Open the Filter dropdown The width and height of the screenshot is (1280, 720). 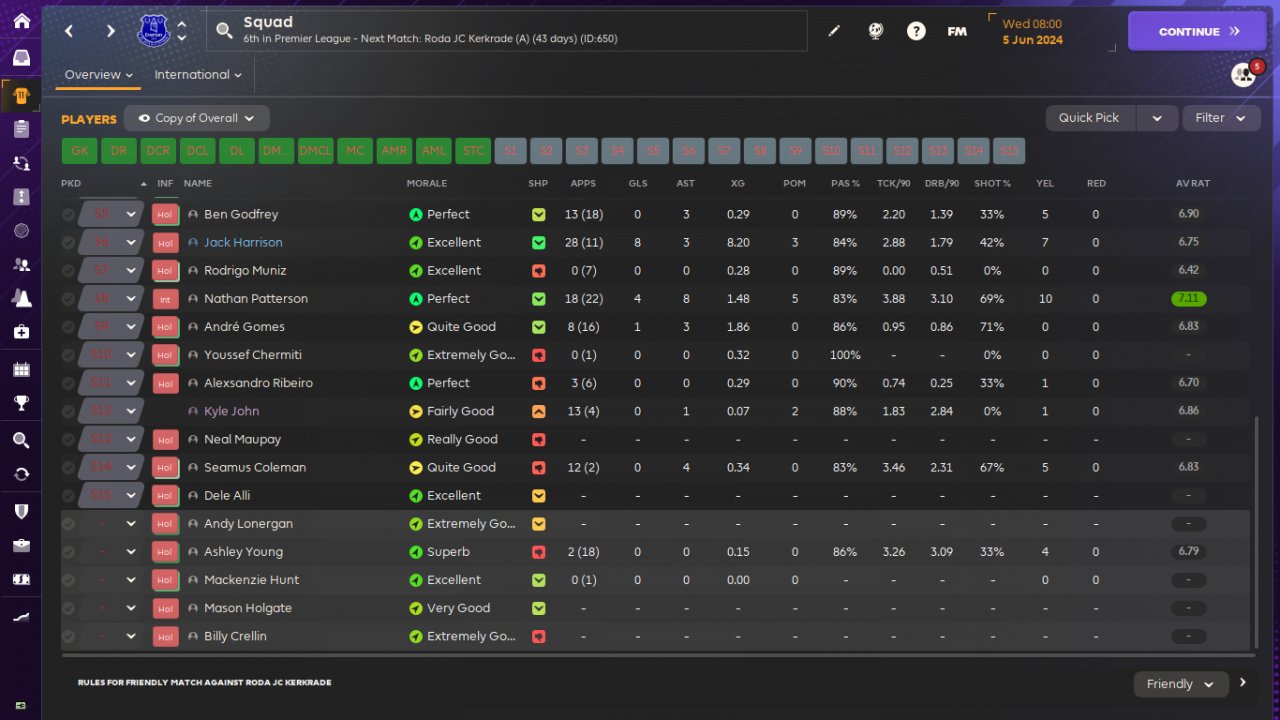coord(1221,118)
